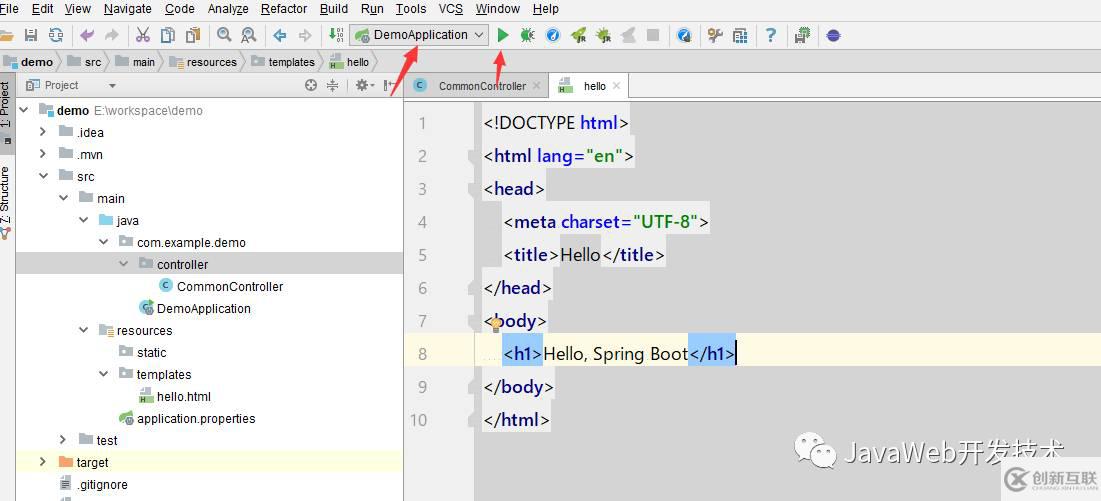Navigate back with the left arrow icon
1101x501 pixels.
pos(280,35)
